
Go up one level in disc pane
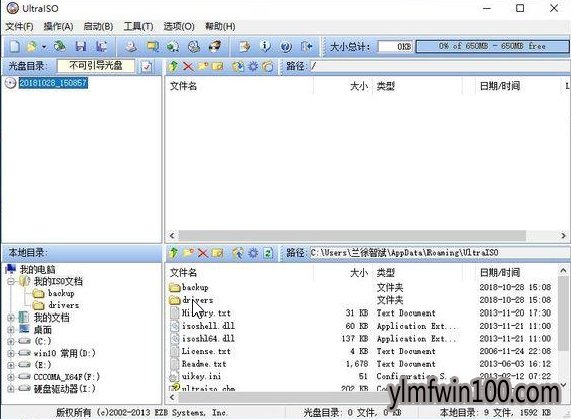[x=174, y=66]
